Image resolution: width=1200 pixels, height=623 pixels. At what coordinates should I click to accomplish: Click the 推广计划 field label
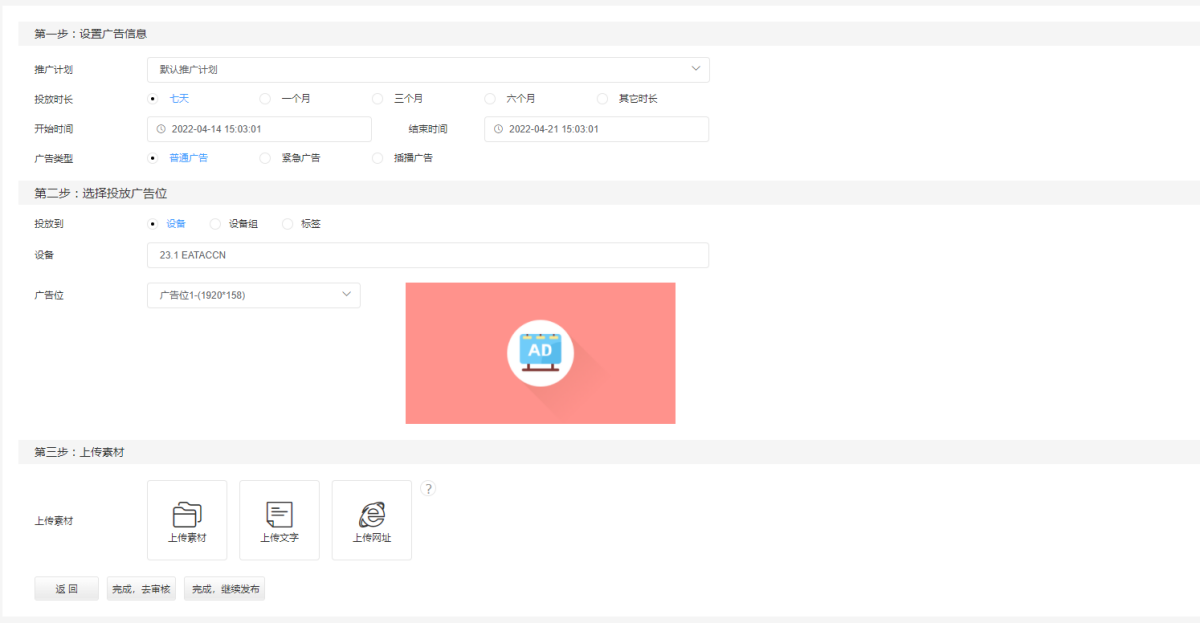point(54,70)
